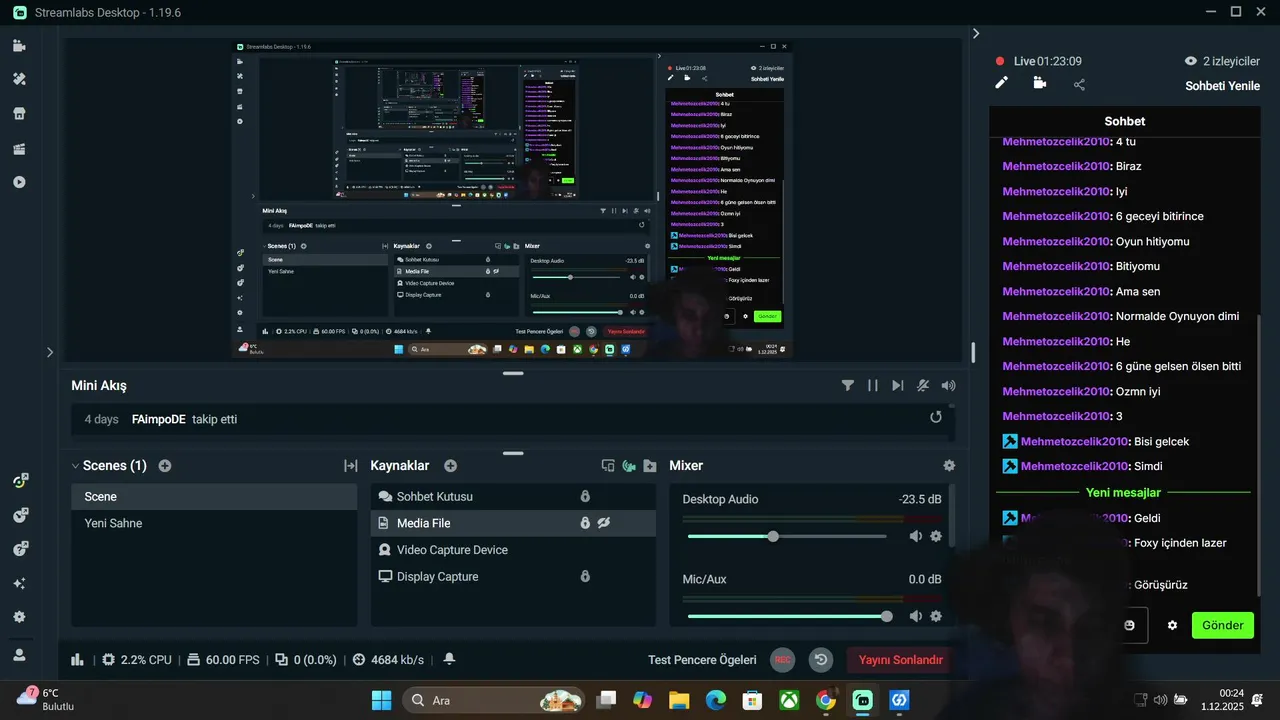Click the camera icon under Live timer

coord(1040,84)
